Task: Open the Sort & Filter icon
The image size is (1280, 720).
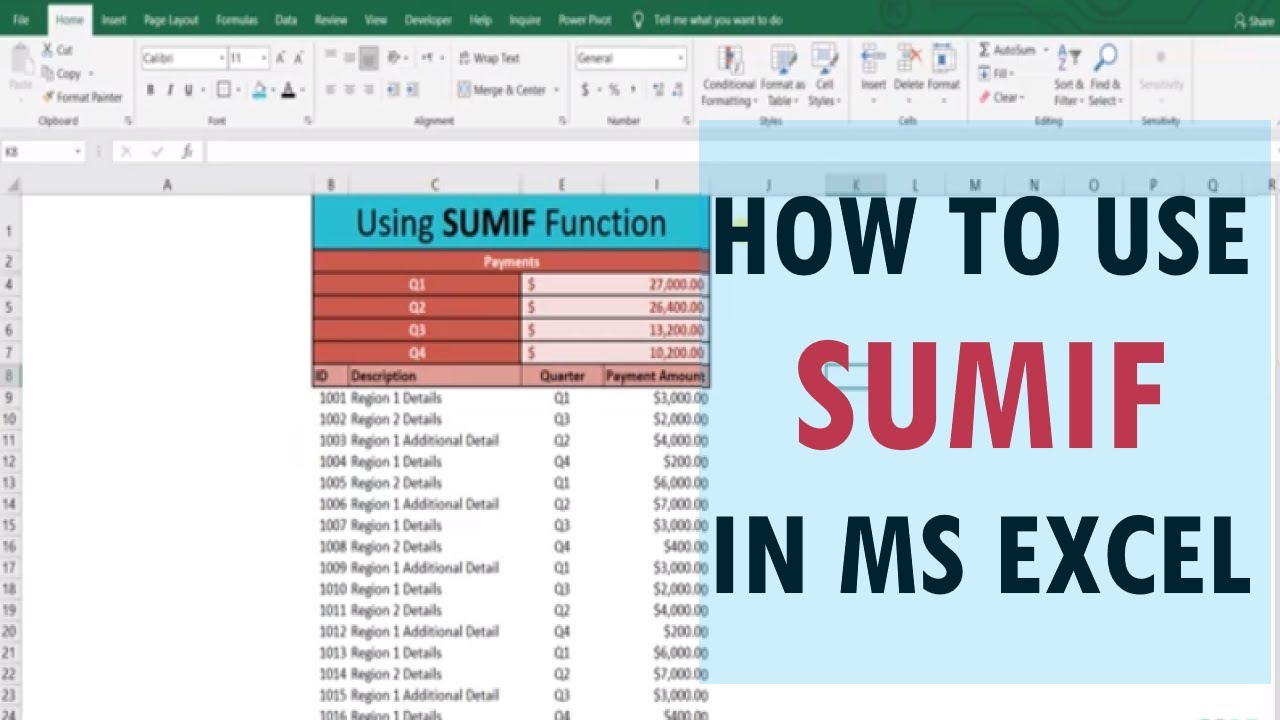Action: (x=1069, y=60)
